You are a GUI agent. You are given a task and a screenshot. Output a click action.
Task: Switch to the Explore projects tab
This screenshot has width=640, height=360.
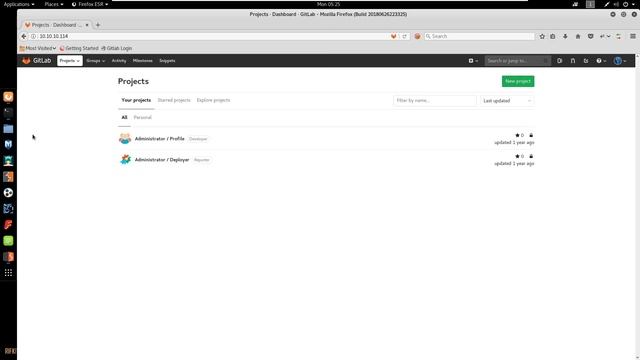[x=213, y=100]
